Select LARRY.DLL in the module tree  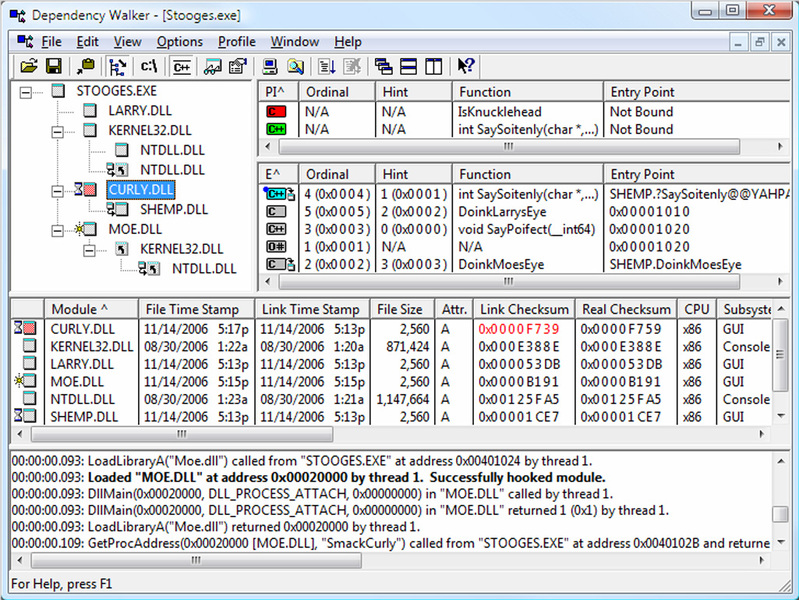140,111
